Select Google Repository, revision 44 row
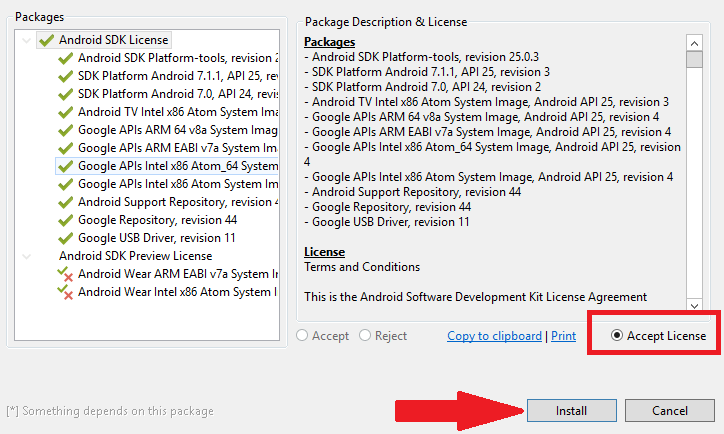The image size is (724, 434). pyautogui.click(x=157, y=220)
